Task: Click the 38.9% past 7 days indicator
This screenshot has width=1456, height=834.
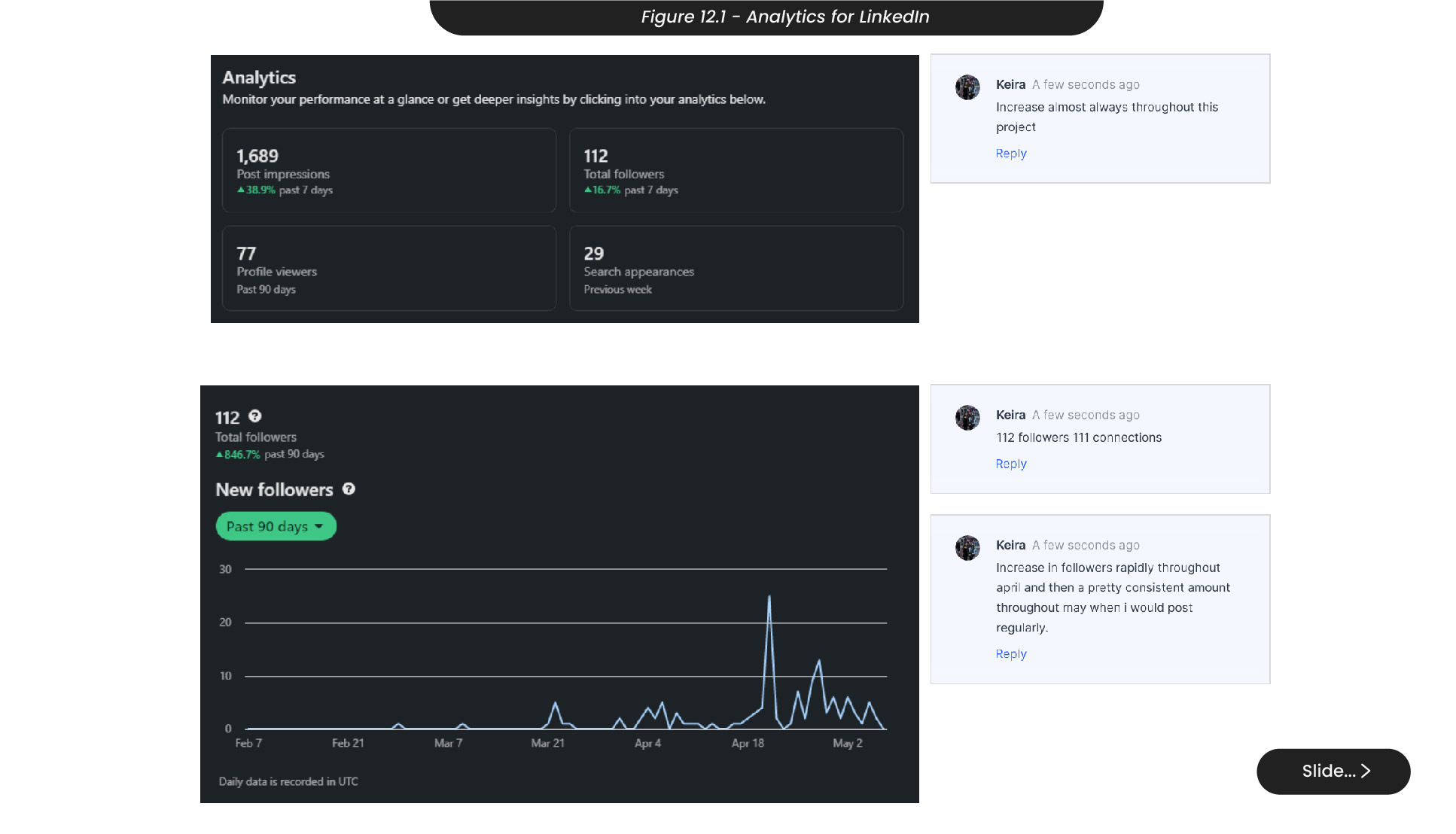Action: (x=285, y=190)
